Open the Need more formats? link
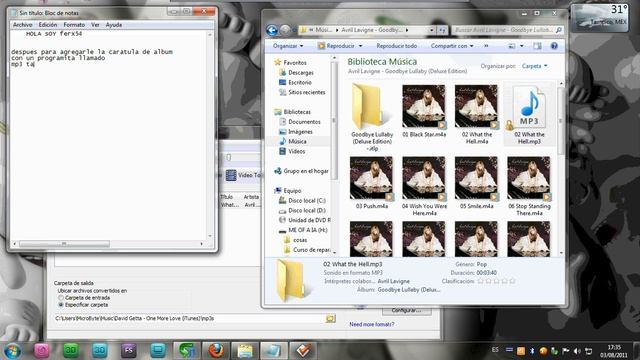Image resolution: width=640 pixels, height=360 pixels. [371, 324]
